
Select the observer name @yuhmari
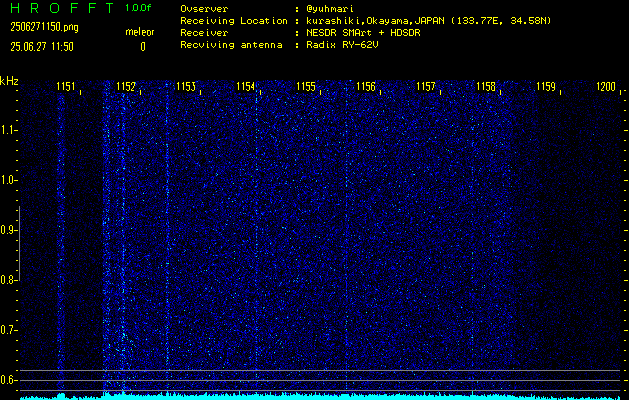coord(330,9)
